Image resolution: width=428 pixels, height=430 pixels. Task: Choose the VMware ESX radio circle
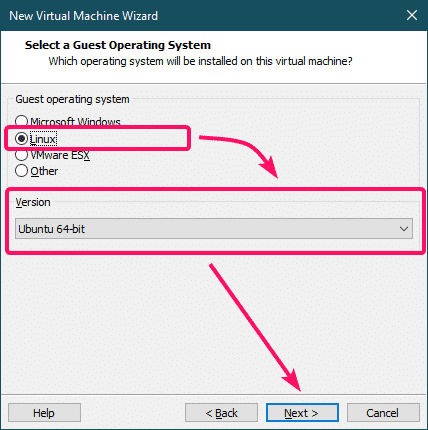click(x=21, y=155)
